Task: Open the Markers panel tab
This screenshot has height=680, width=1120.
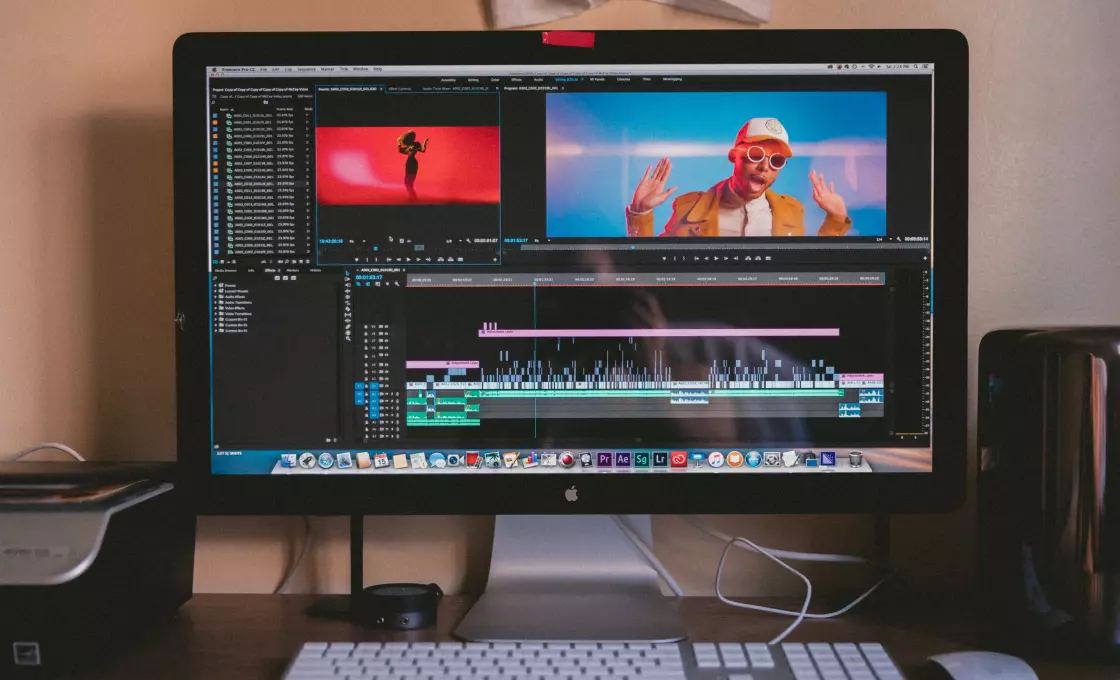Action: coord(293,270)
